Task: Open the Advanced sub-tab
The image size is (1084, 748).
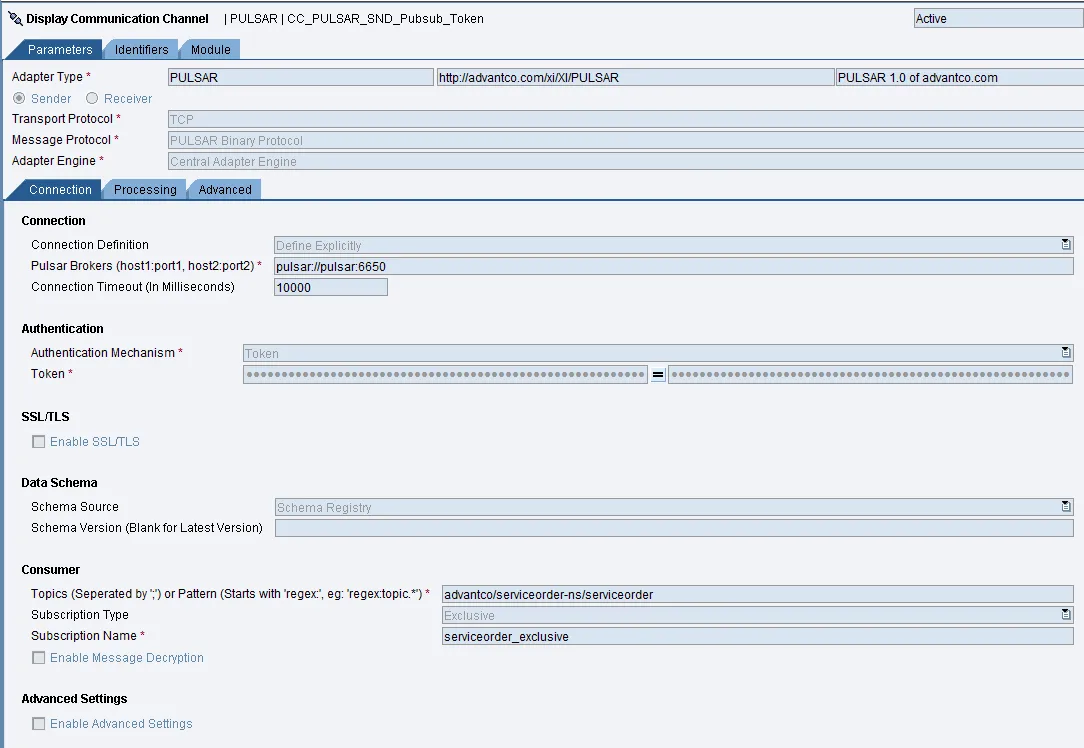Action: [225, 189]
